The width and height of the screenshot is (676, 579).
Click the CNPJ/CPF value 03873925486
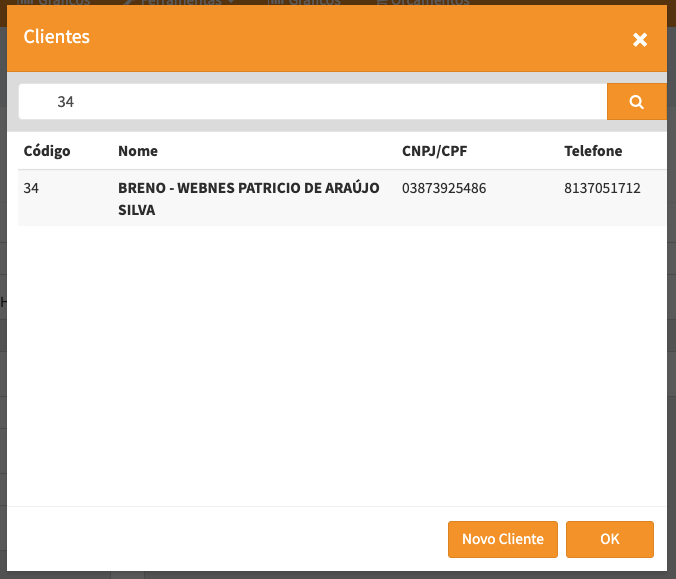(x=444, y=188)
